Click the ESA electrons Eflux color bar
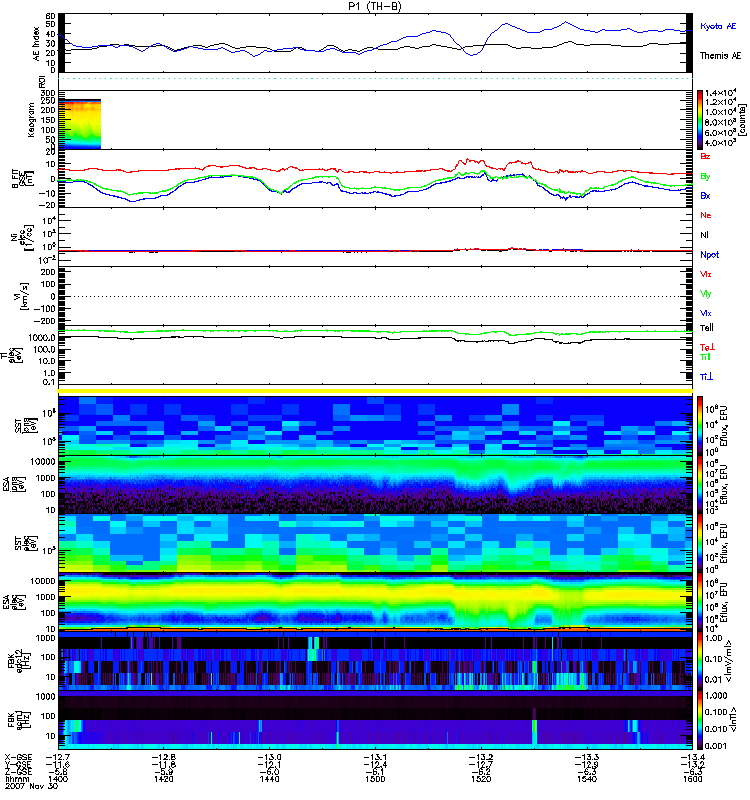The image size is (750, 800). (700, 603)
